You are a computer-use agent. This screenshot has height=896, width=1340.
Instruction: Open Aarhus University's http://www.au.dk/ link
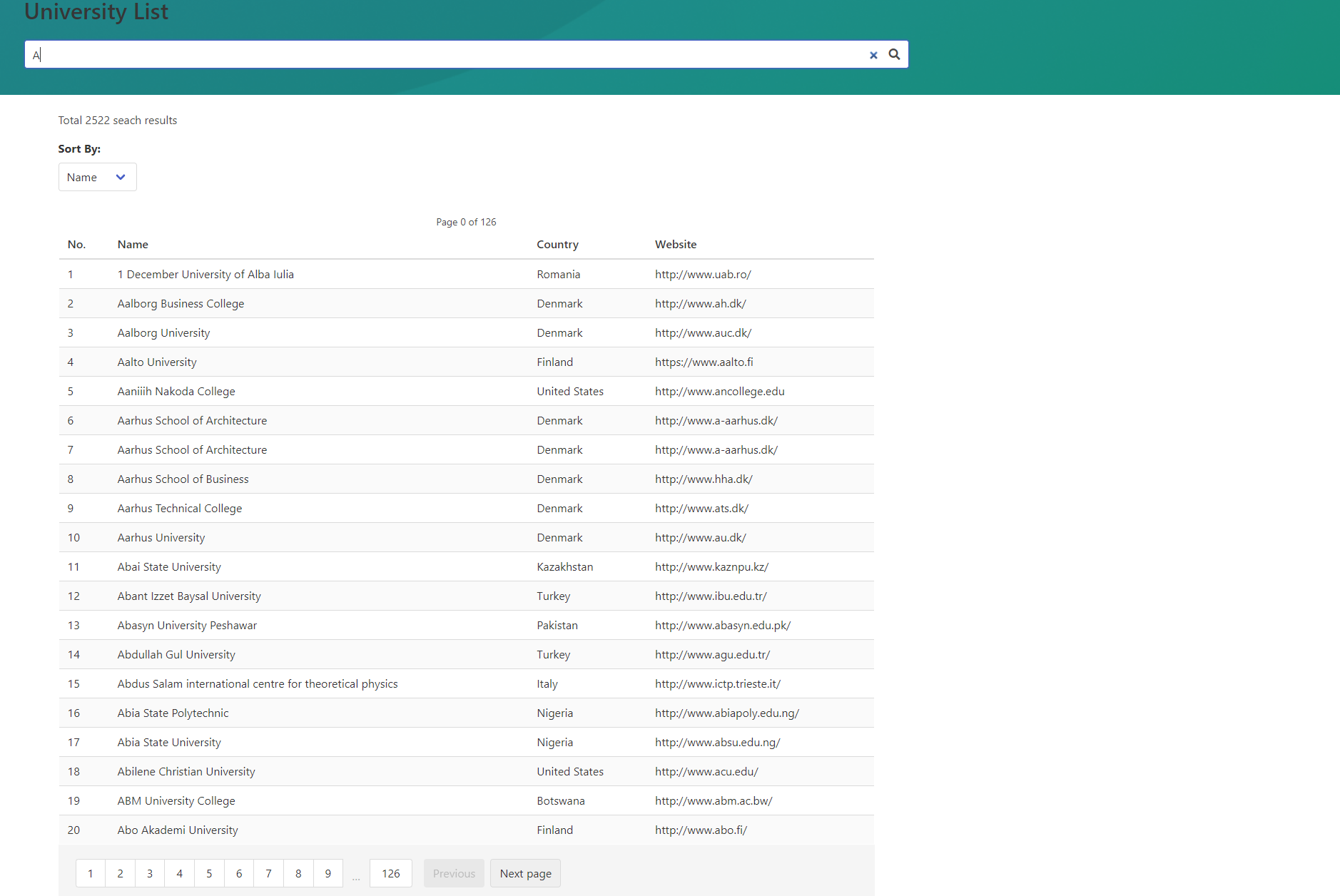point(701,537)
